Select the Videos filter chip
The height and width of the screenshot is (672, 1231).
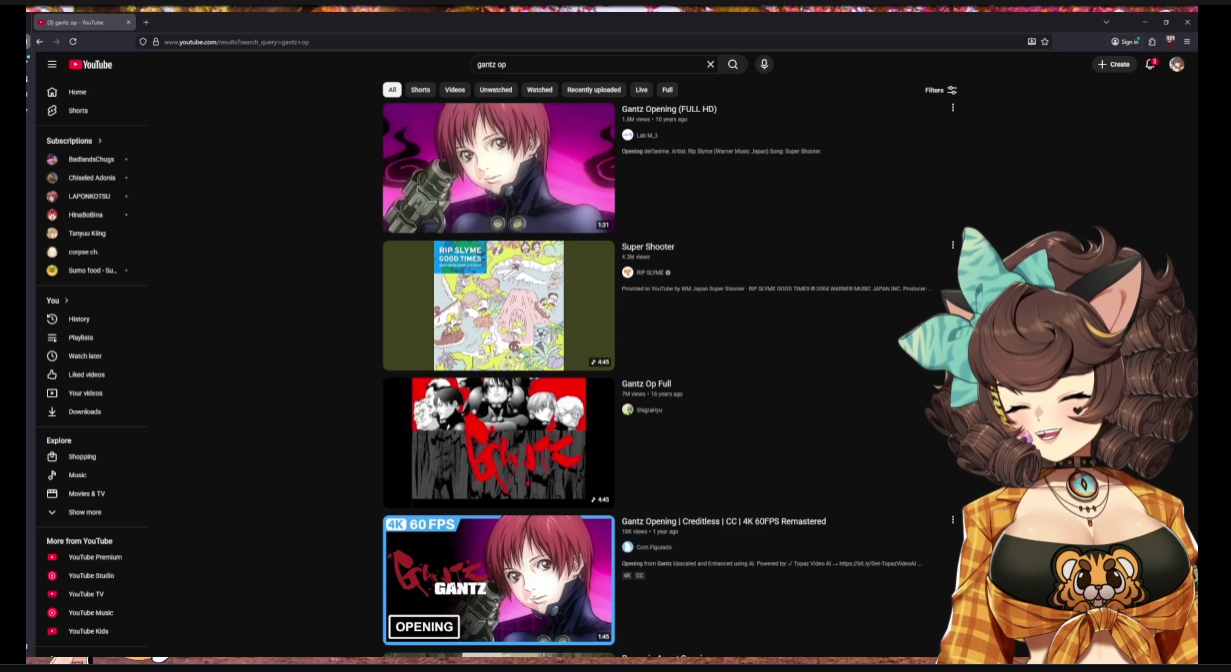(455, 90)
